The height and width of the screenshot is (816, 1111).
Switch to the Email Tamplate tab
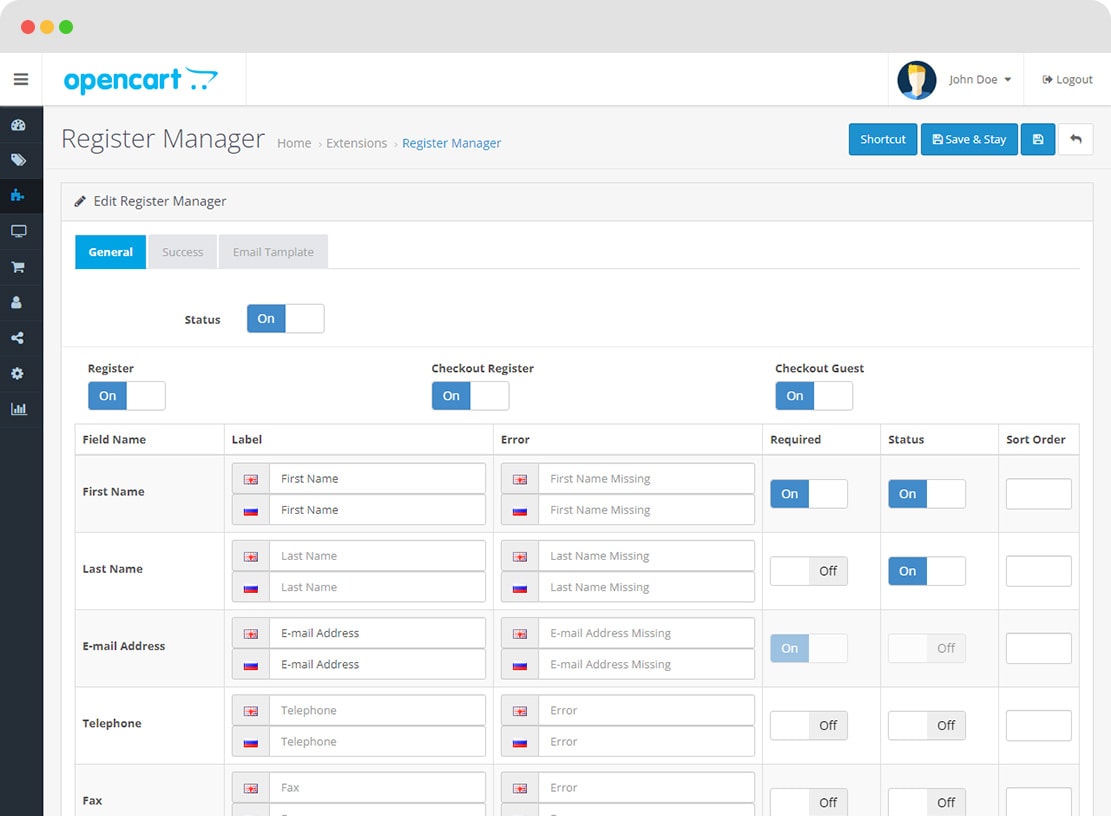pyautogui.click(x=273, y=252)
